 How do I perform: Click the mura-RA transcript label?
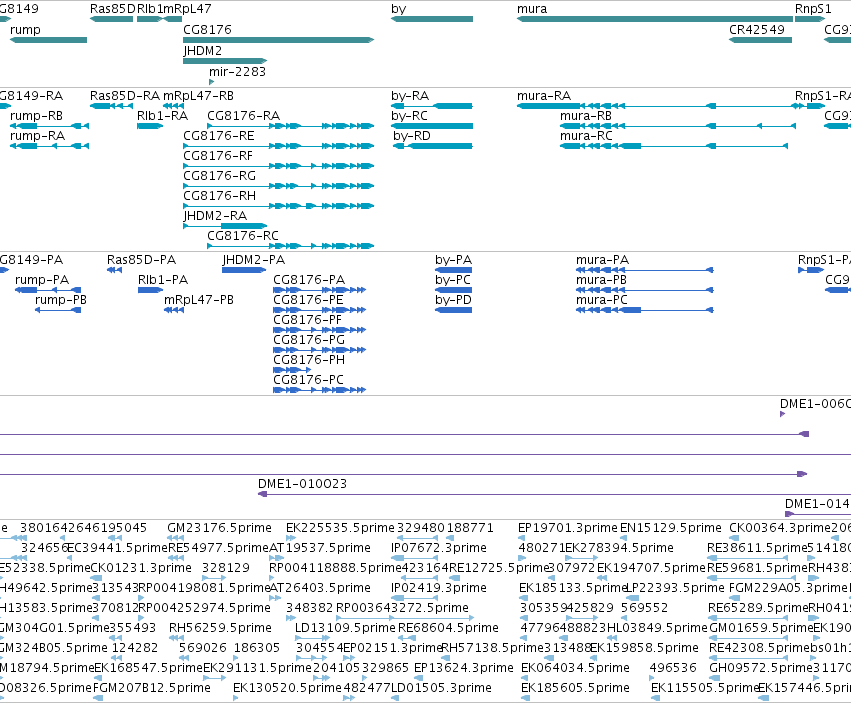click(x=544, y=96)
